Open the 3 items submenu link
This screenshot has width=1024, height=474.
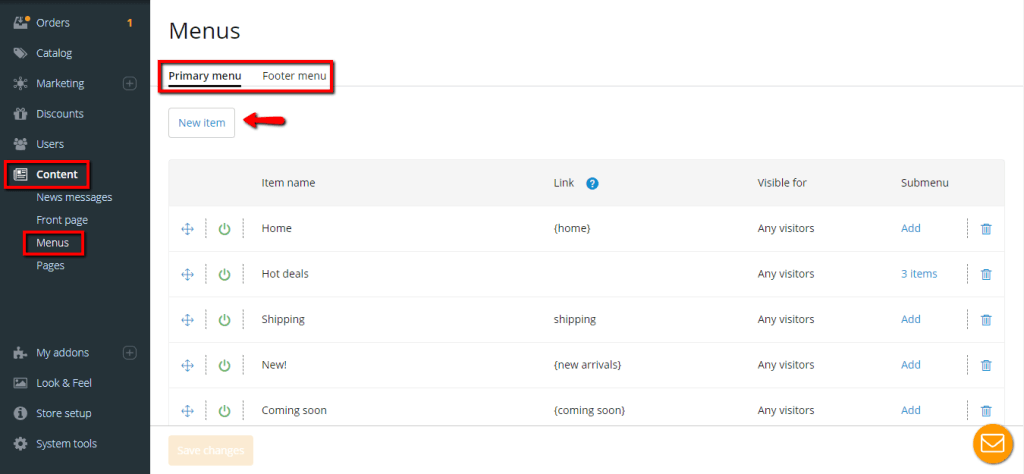coord(919,274)
